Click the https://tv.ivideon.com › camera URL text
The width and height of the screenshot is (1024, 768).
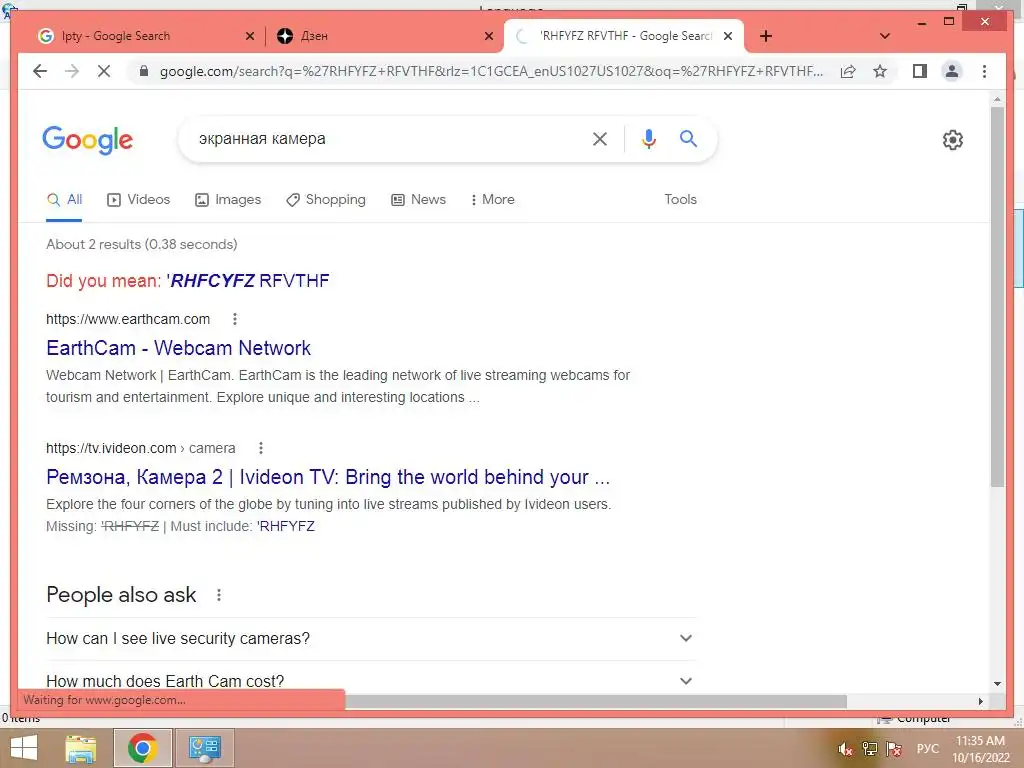(x=140, y=448)
